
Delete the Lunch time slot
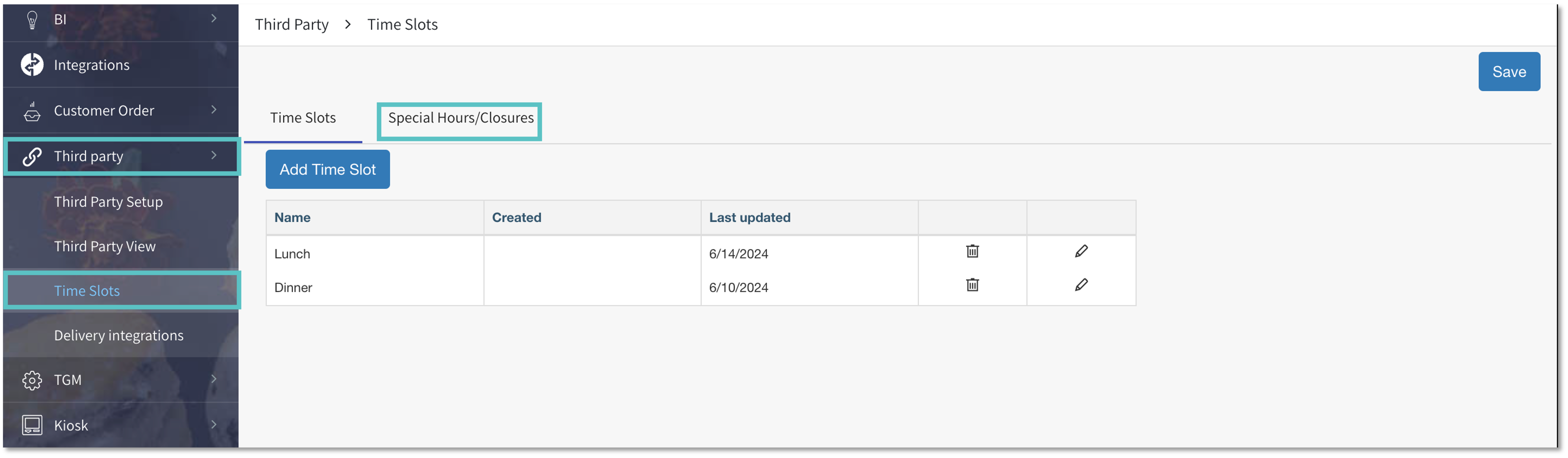972,252
